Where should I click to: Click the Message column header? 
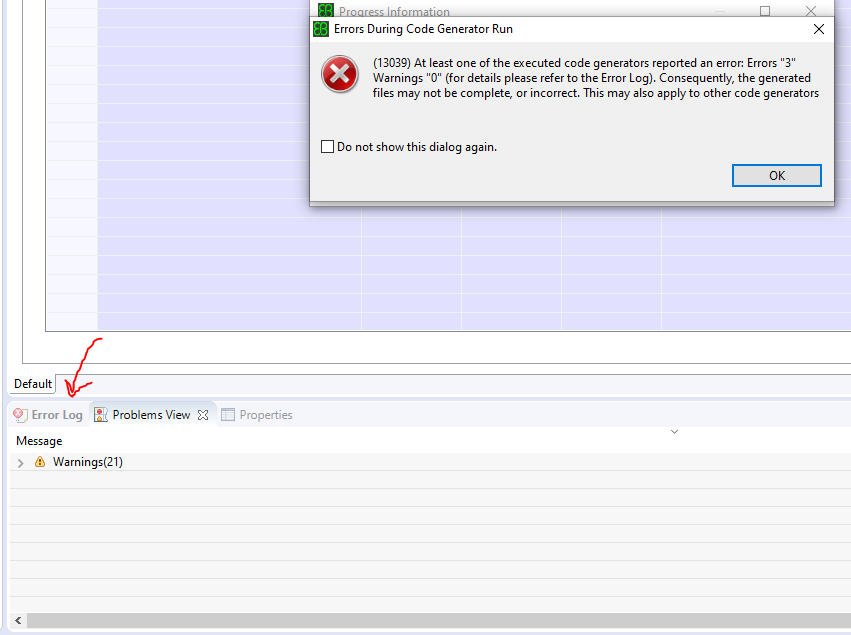tap(38, 440)
